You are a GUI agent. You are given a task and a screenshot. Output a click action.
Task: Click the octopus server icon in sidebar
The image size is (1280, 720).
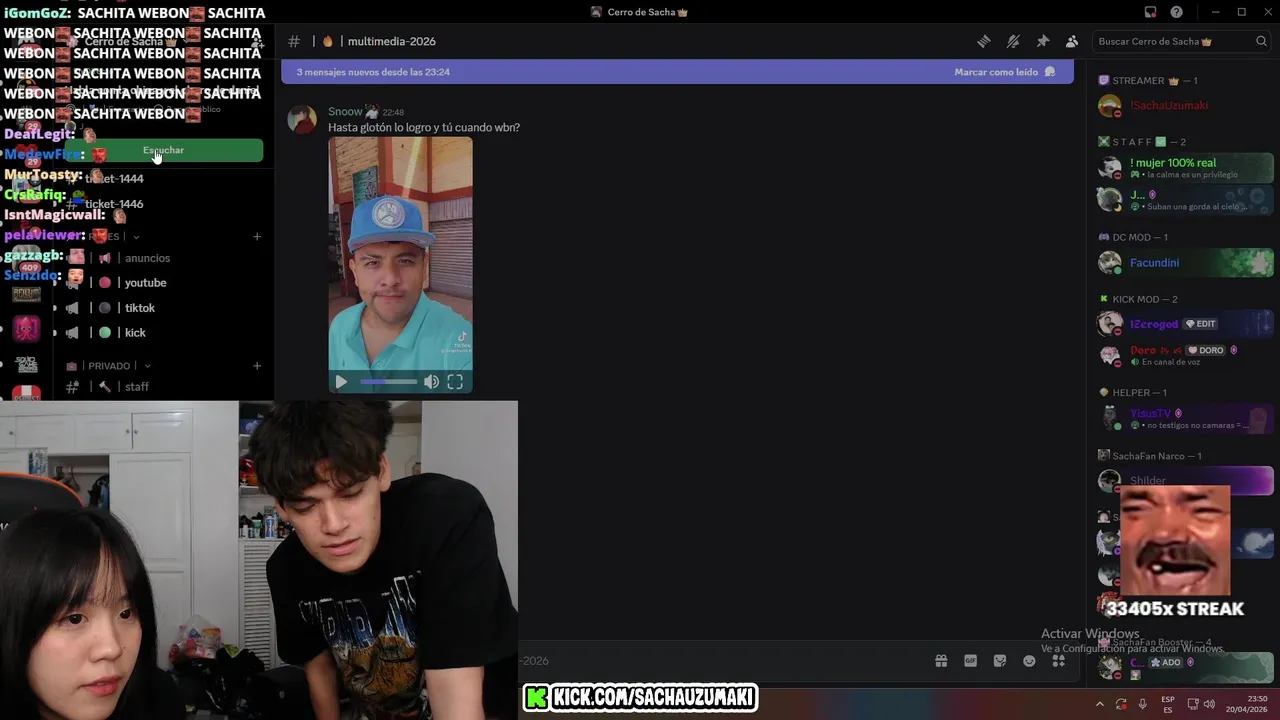click(27, 328)
